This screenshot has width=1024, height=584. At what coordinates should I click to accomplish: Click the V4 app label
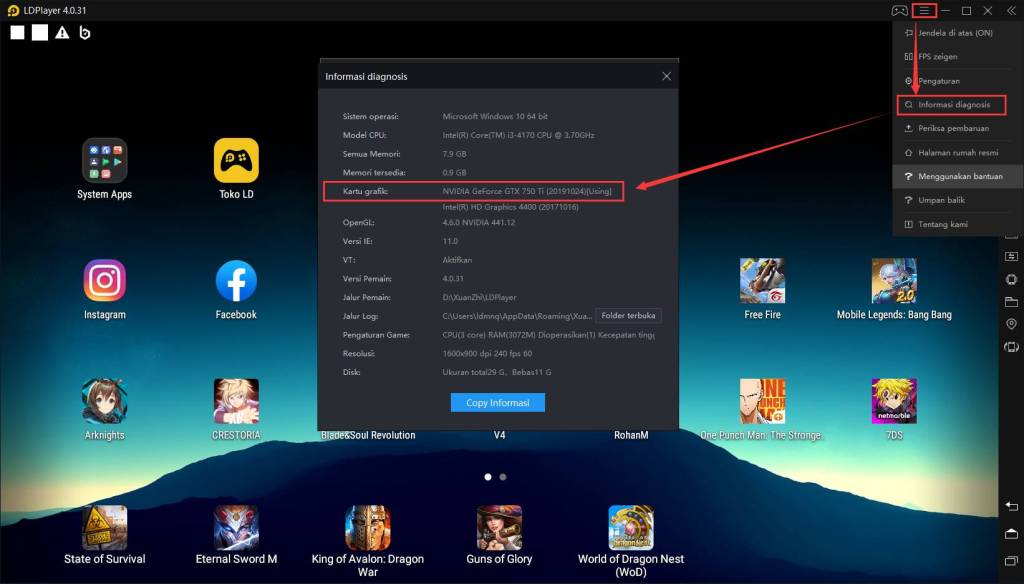499,435
